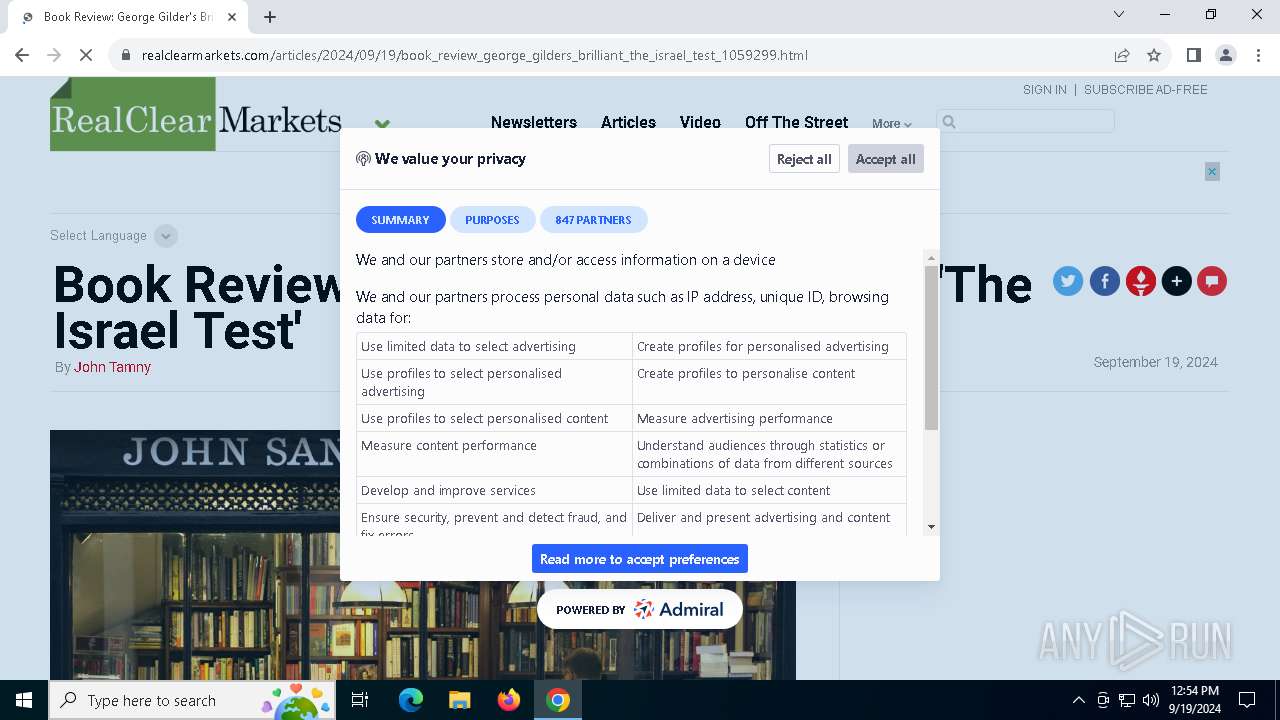Click 'Use limited data to select content'
Screen dimensions: 1280x720
pos(769,490)
